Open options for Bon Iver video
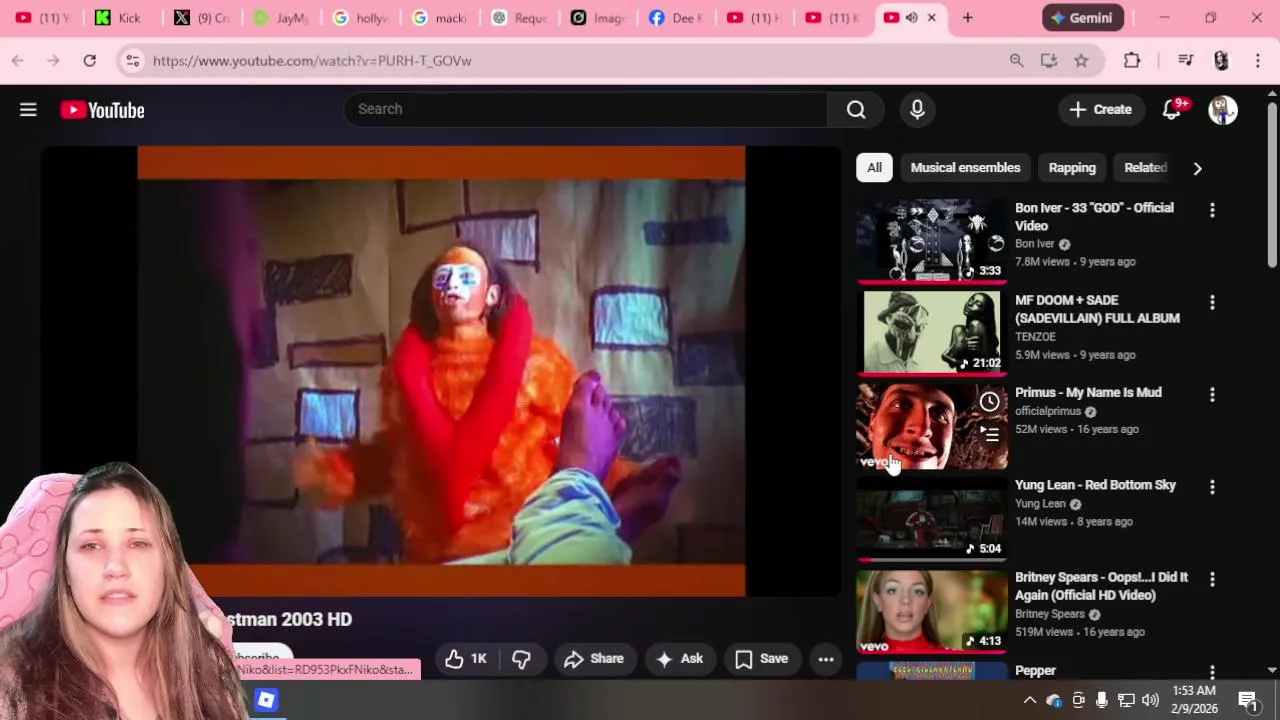This screenshot has width=1280, height=720. click(1212, 210)
